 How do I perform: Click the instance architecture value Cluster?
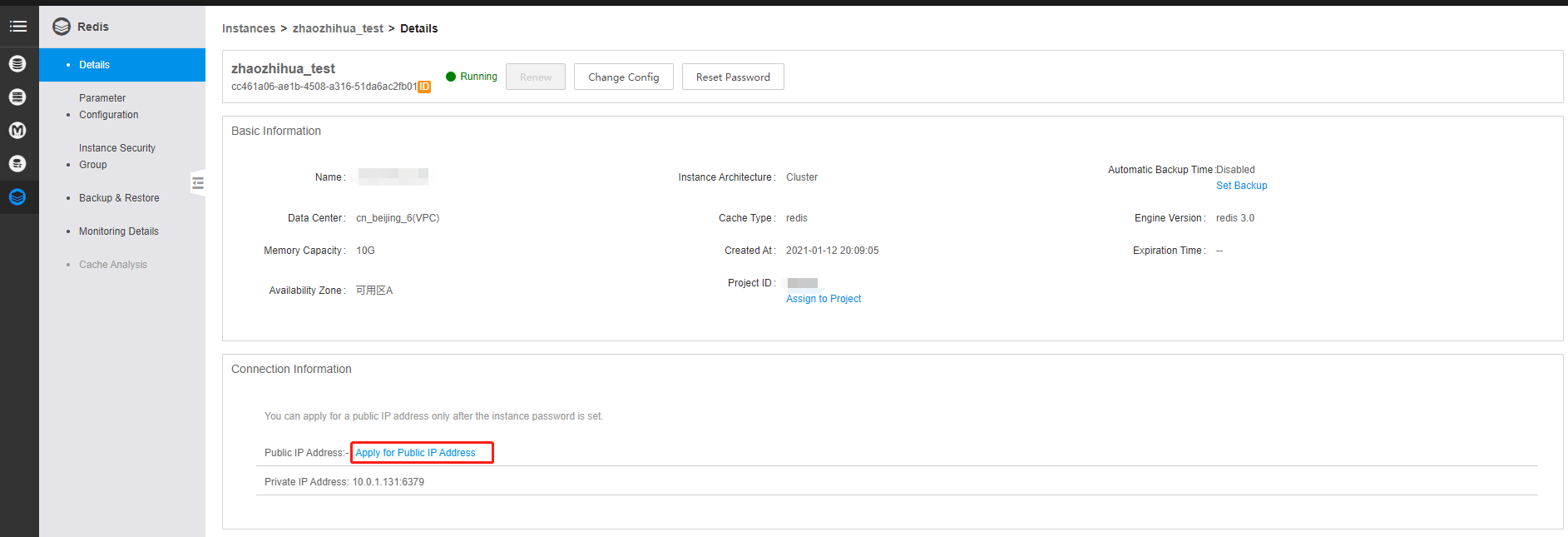coord(802,177)
